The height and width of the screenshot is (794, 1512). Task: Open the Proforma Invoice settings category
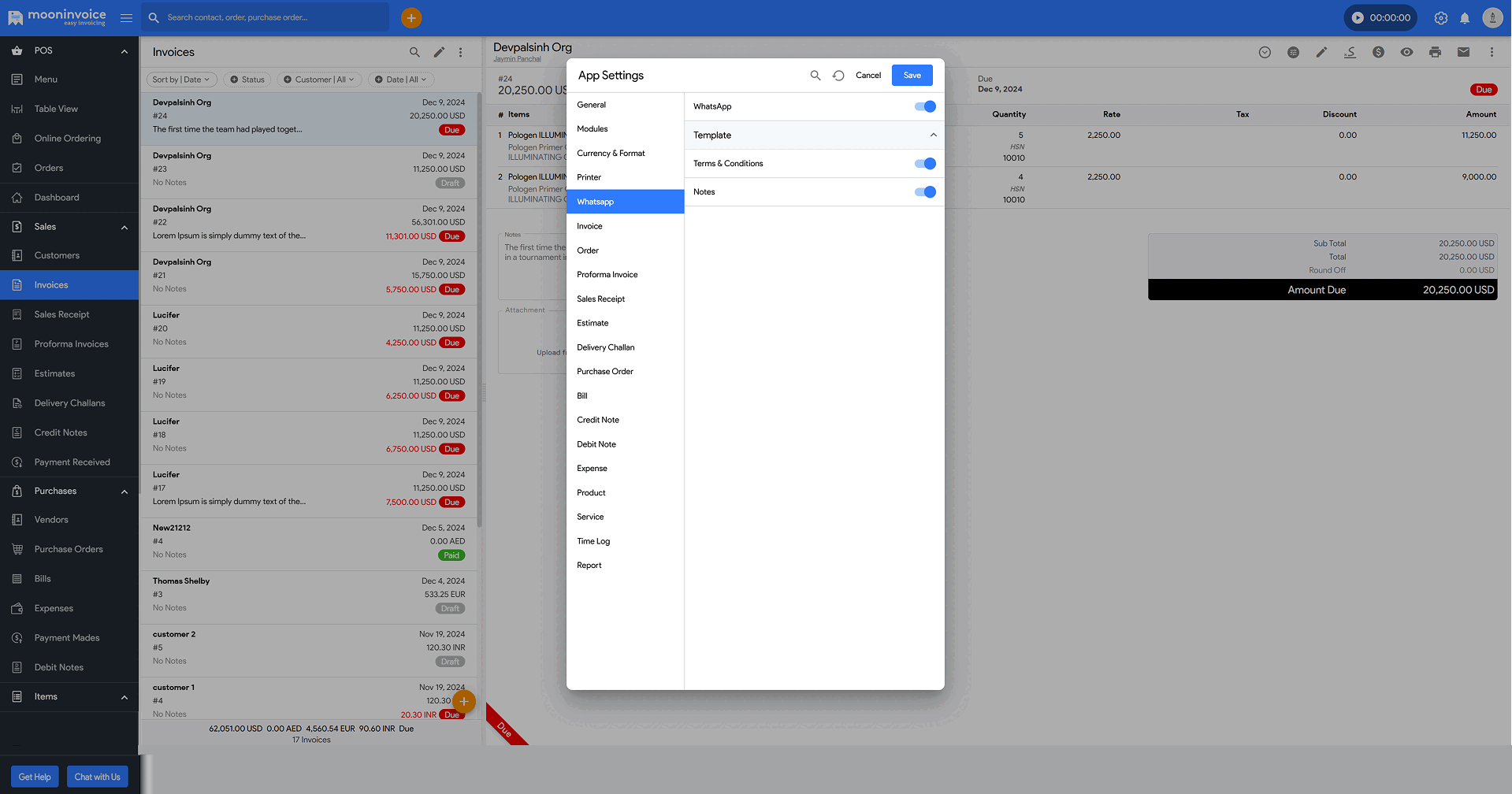coord(607,275)
